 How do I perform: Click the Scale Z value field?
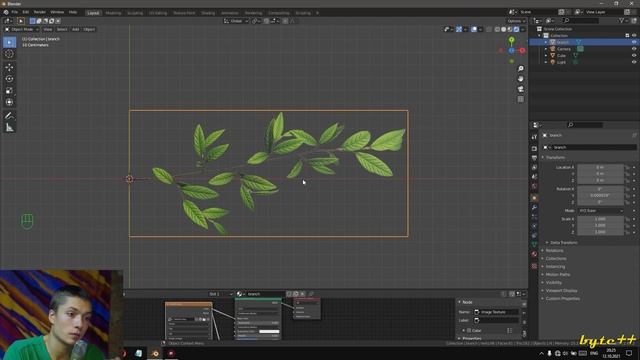pos(600,232)
